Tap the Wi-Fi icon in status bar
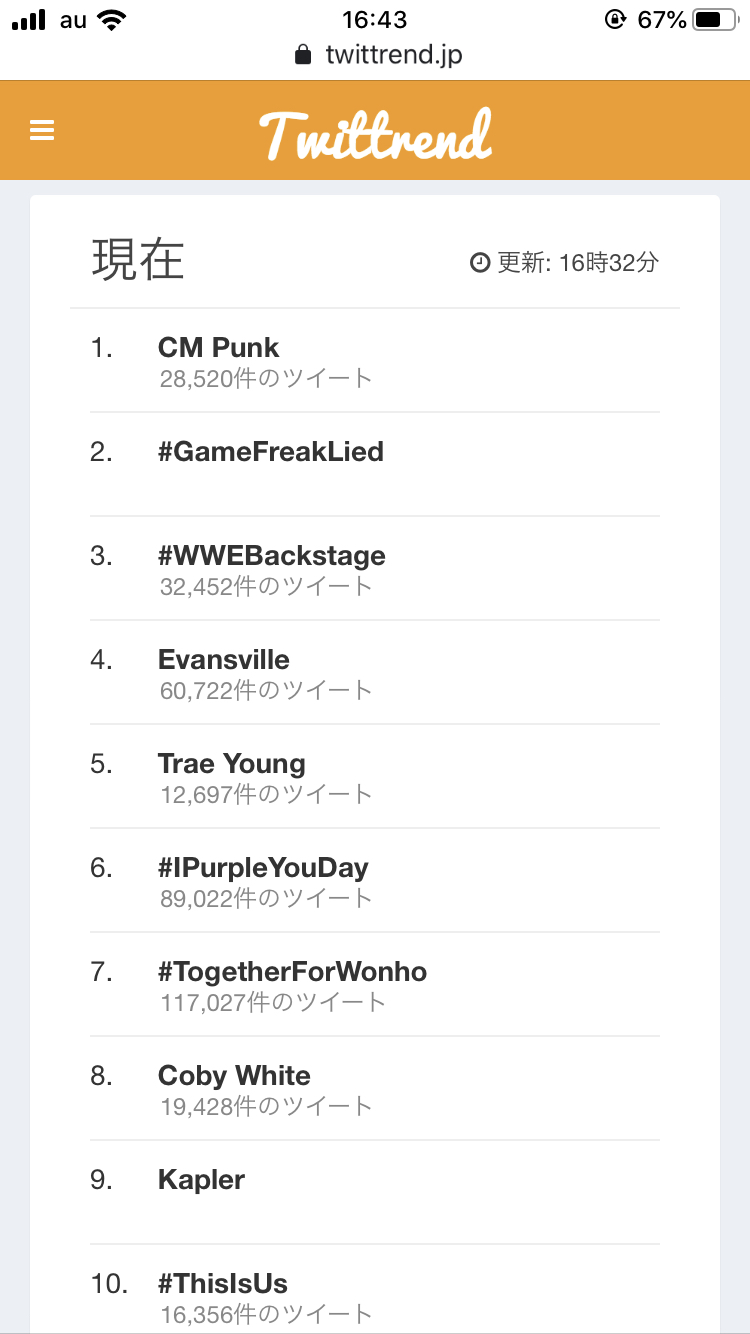Image resolution: width=750 pixels, height=1334 pixels. (112, 19)
